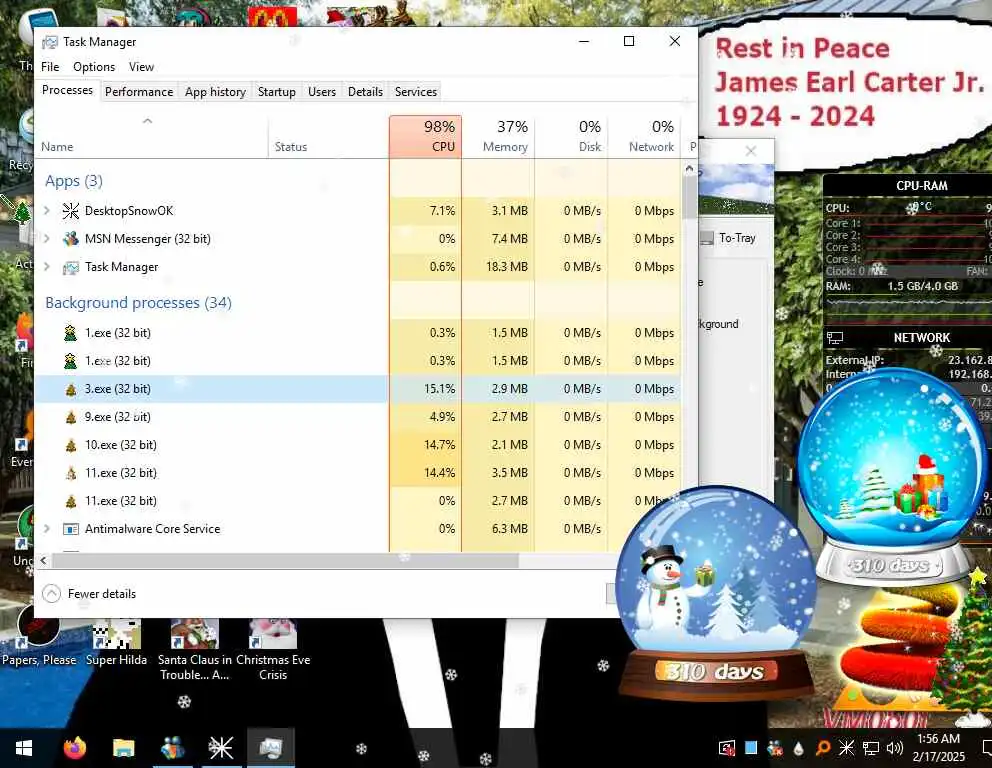Sort processes by CPU column
Screen dimensions: 992x768
click(x=425, y=137)
